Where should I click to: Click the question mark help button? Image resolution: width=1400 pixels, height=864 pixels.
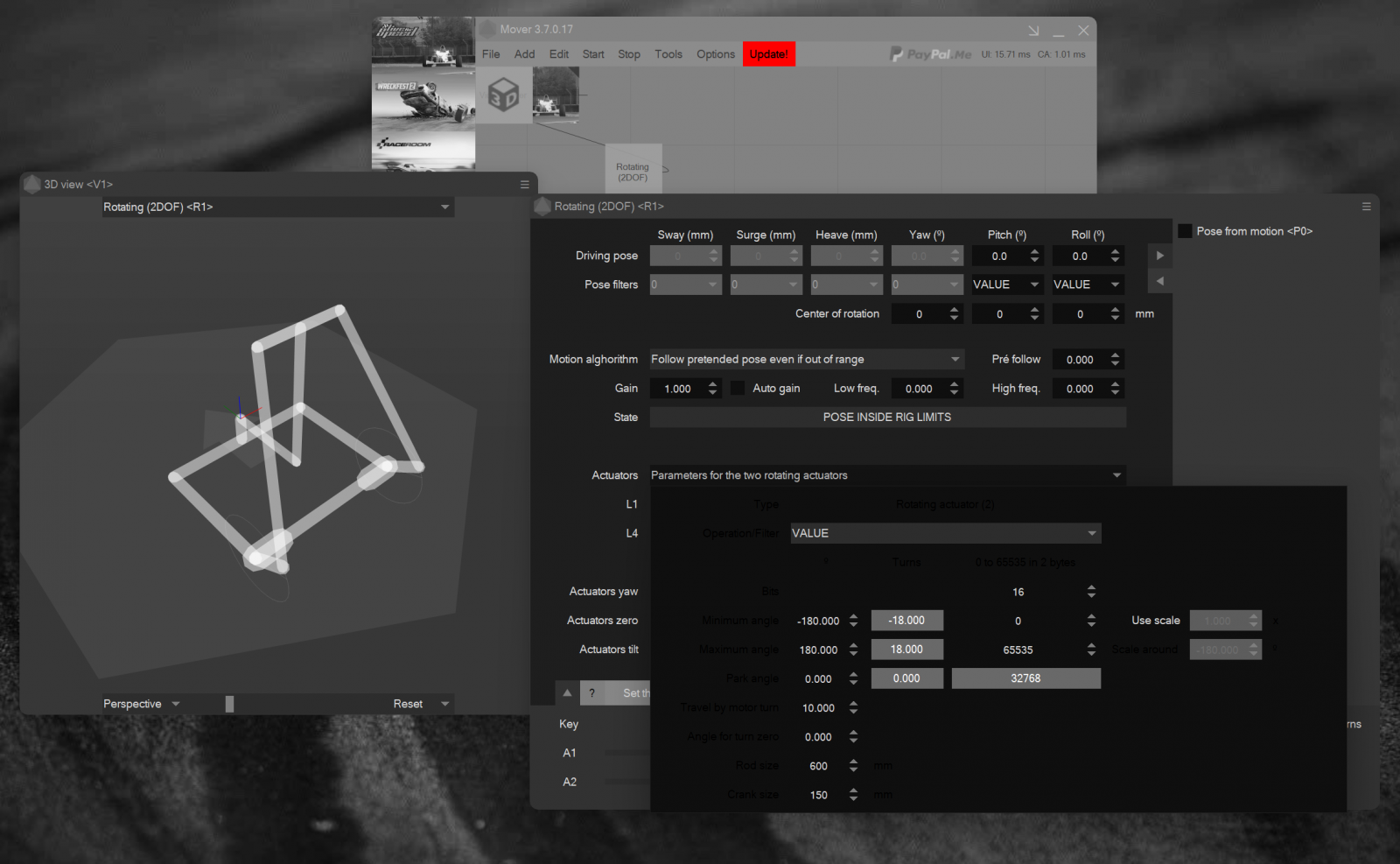point(591,692)
